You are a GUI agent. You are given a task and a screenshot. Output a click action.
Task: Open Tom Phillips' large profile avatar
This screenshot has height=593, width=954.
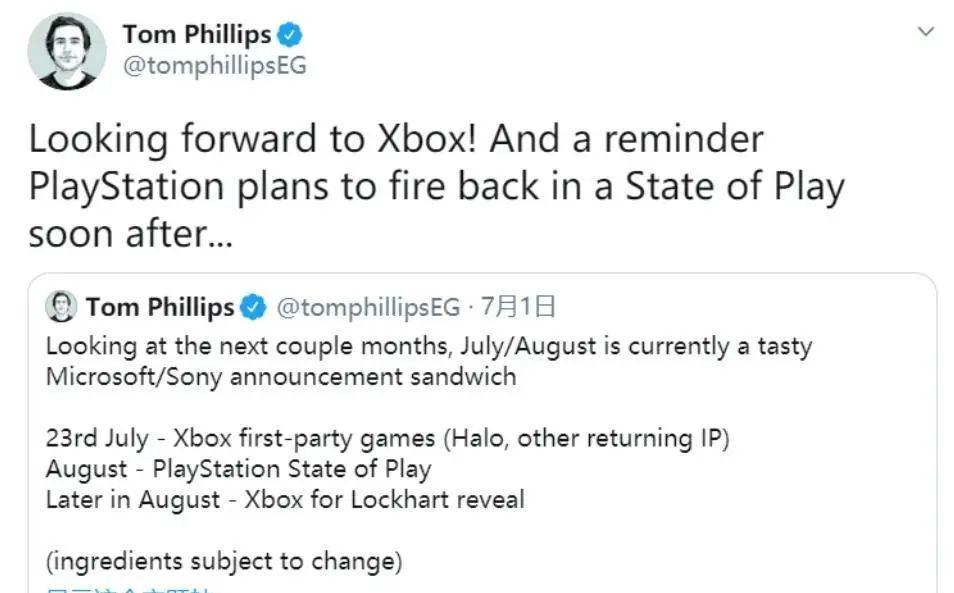click(67, 51)
